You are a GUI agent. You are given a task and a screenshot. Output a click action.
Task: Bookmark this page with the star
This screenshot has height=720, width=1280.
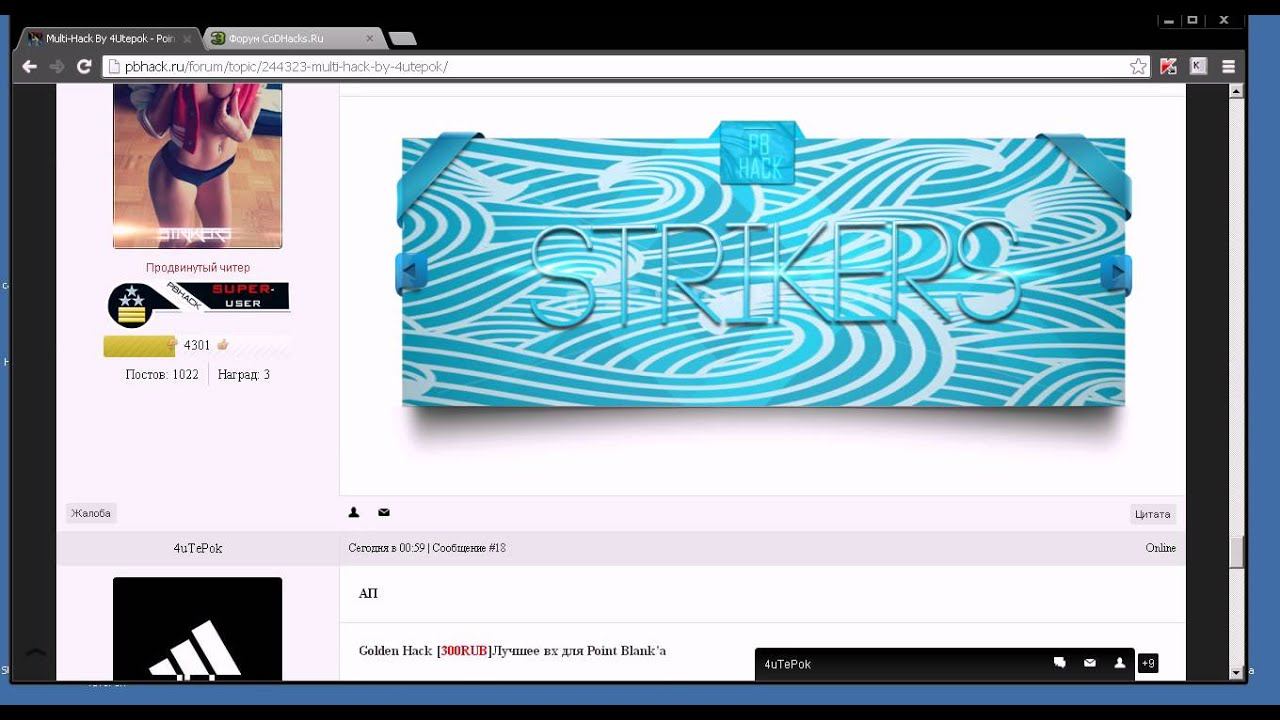pos(1138,67)
